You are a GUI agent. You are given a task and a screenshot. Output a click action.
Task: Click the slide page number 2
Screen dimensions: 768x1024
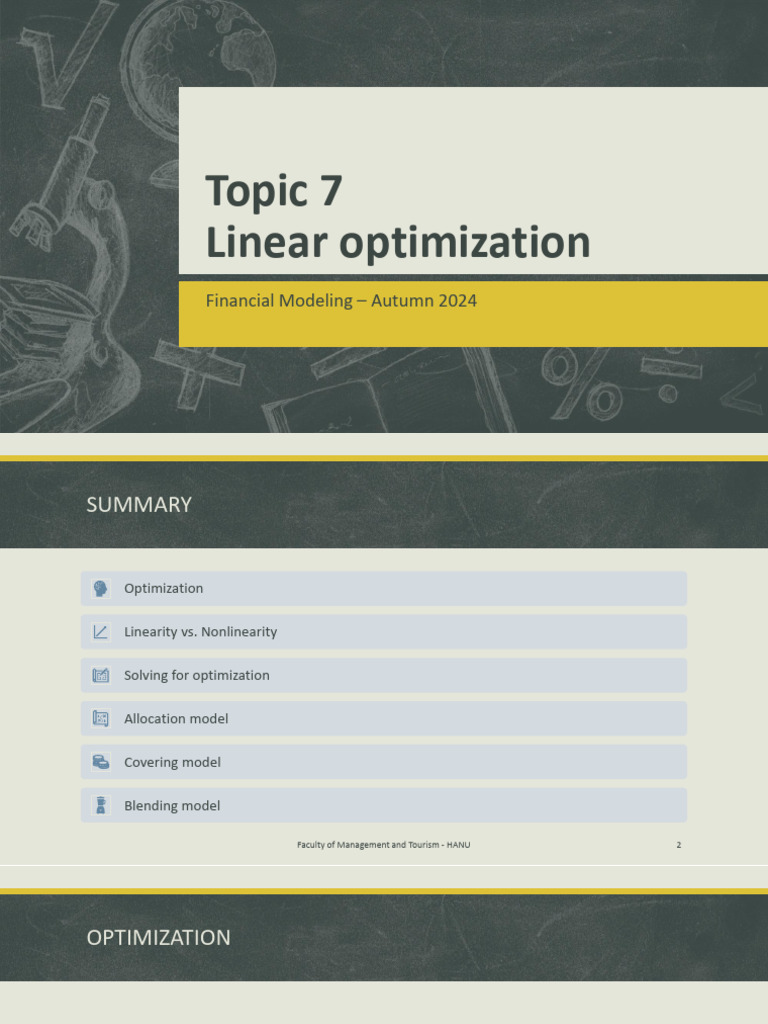click(679, 845)
